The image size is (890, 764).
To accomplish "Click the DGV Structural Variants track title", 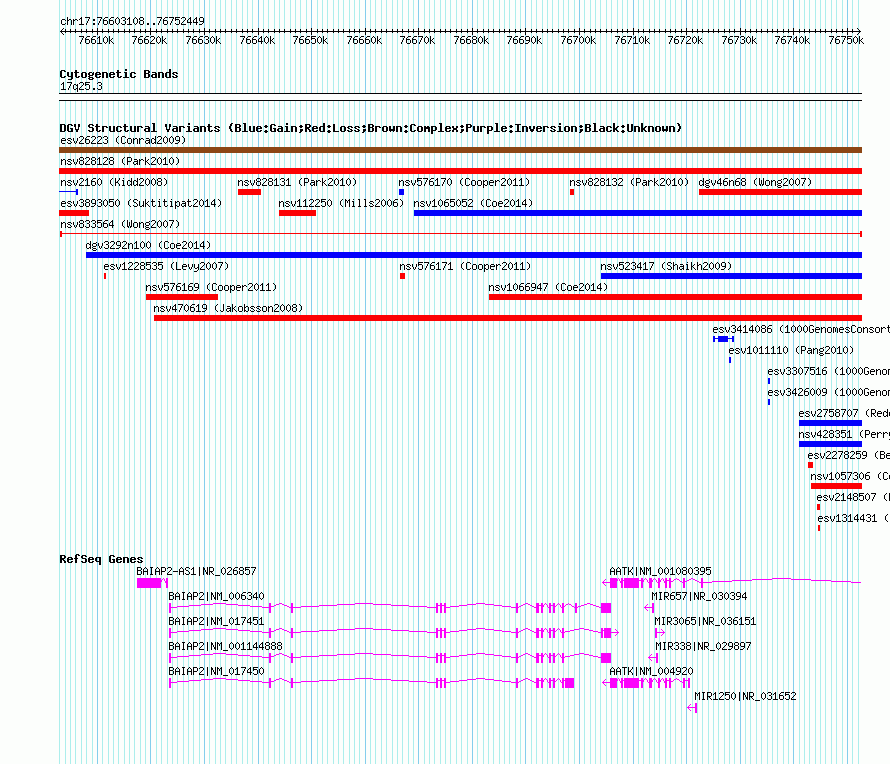I will click(x=371, y=128).
